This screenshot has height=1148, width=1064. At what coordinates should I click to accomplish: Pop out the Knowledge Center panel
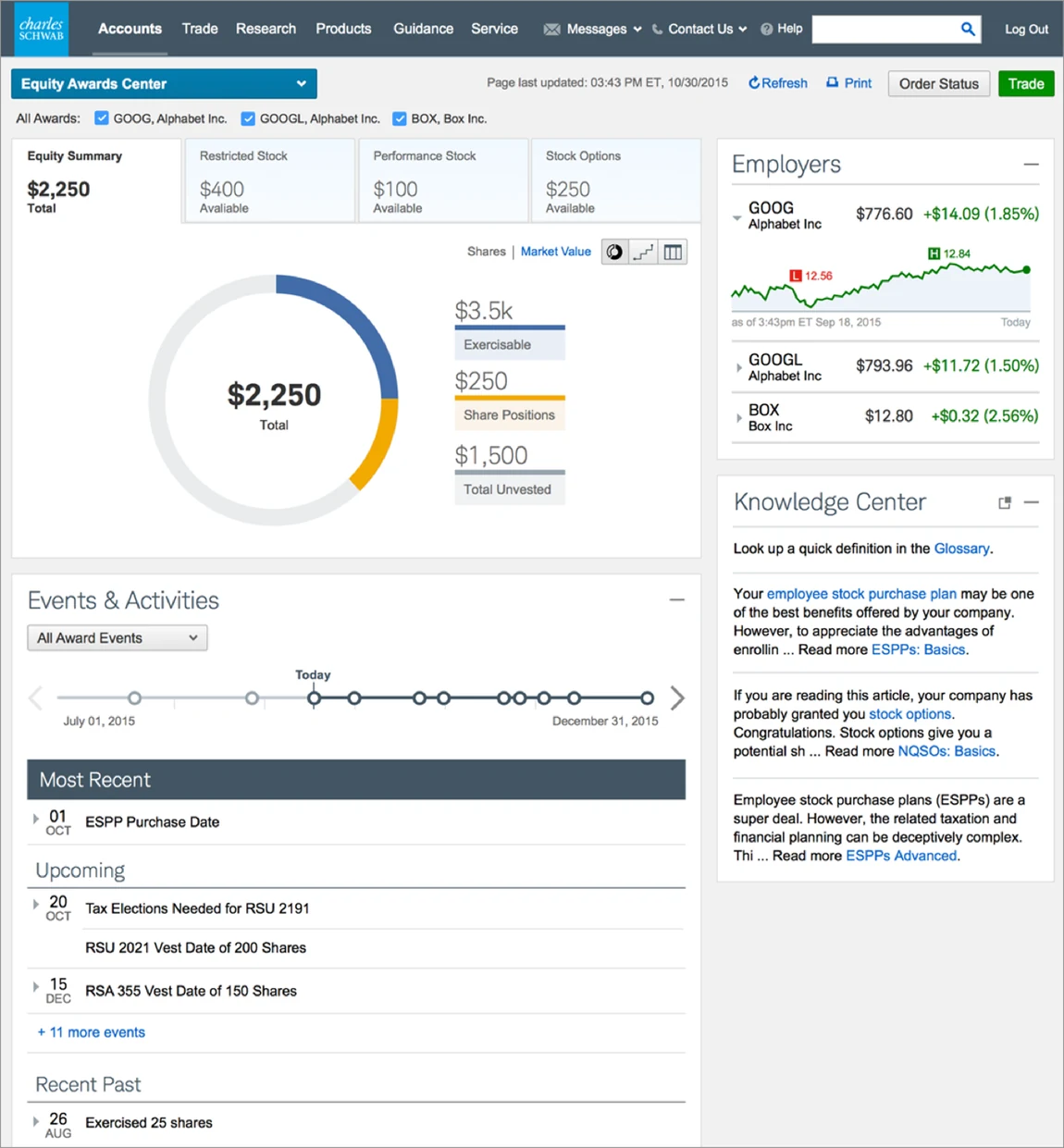[x=1005, y=502]
